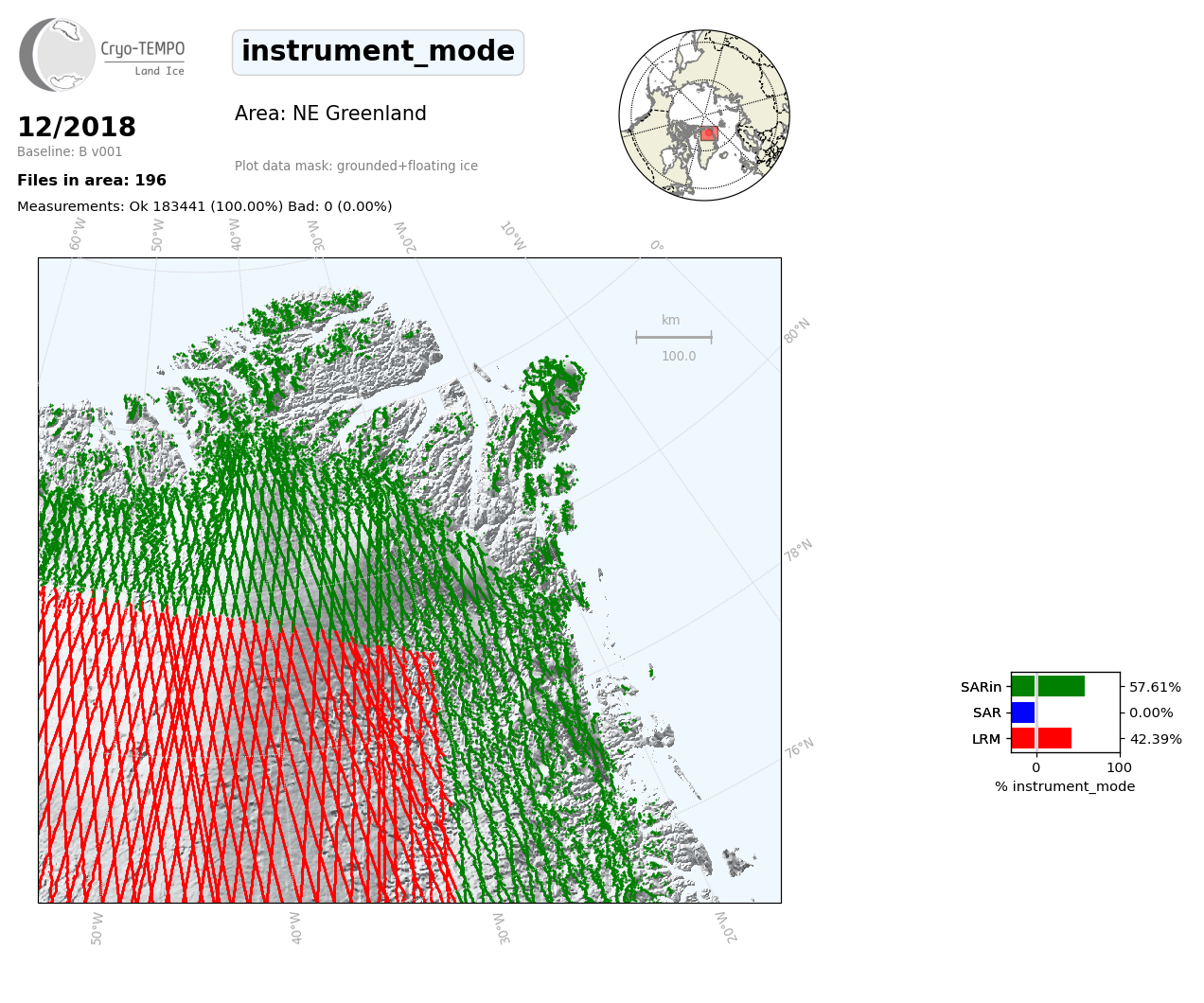Click the 30°W bottom longitude label
Screen dimensions: 1204x1003
(x=501, y=928)
